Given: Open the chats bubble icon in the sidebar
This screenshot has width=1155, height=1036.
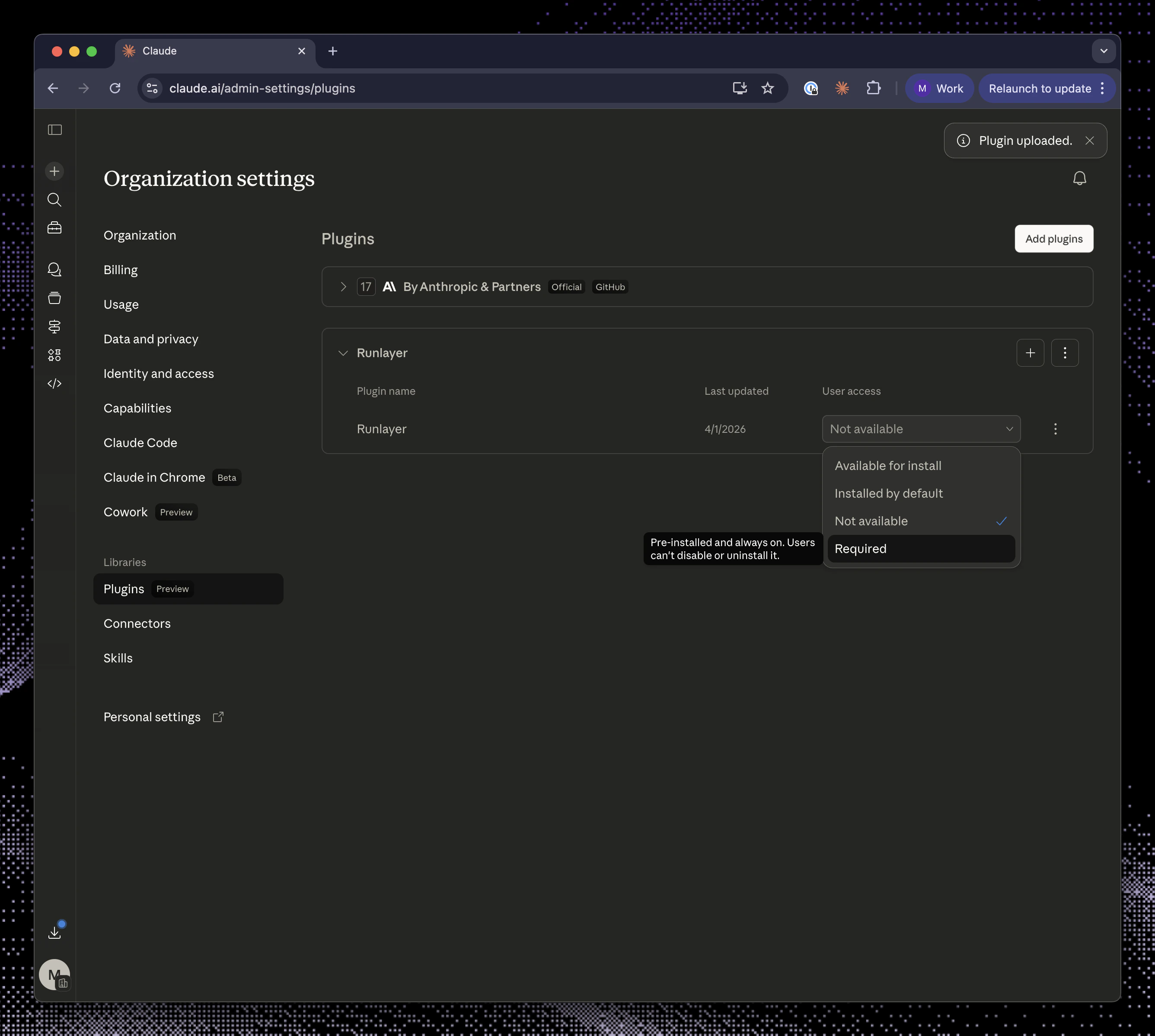Looking at the screenshot, I should click(54, 269).
